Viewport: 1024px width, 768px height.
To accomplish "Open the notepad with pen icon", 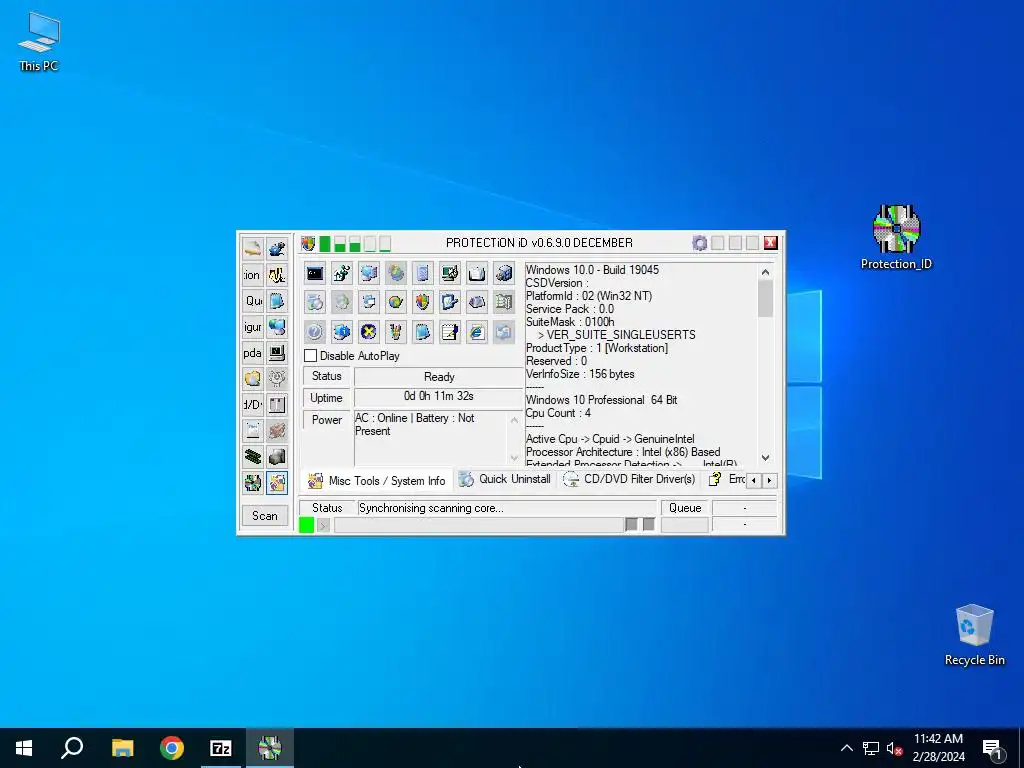I will pos(449,332).
